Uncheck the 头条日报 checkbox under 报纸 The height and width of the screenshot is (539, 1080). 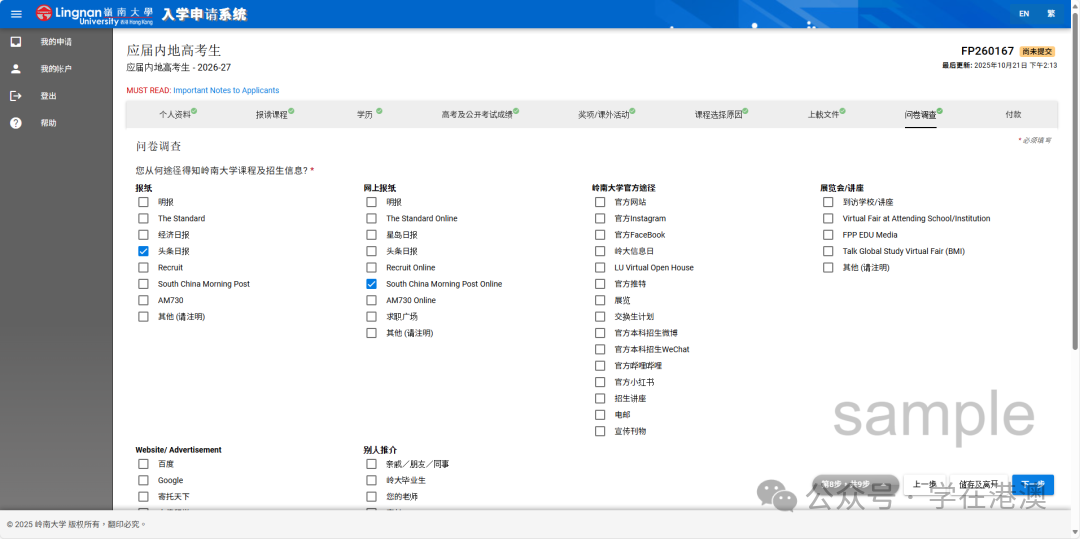click(x=143, y=251)
